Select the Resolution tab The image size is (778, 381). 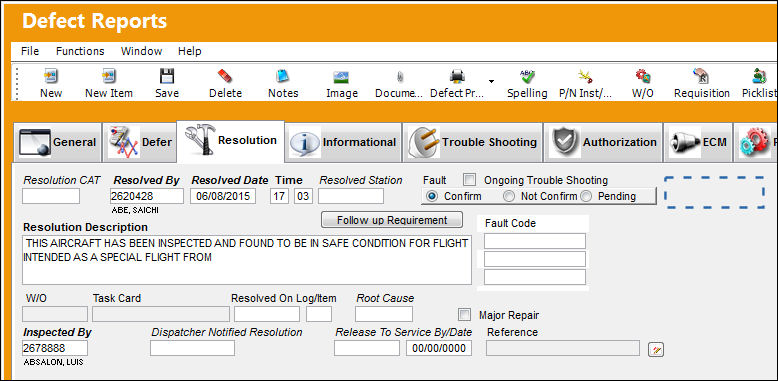pos(231,141)
